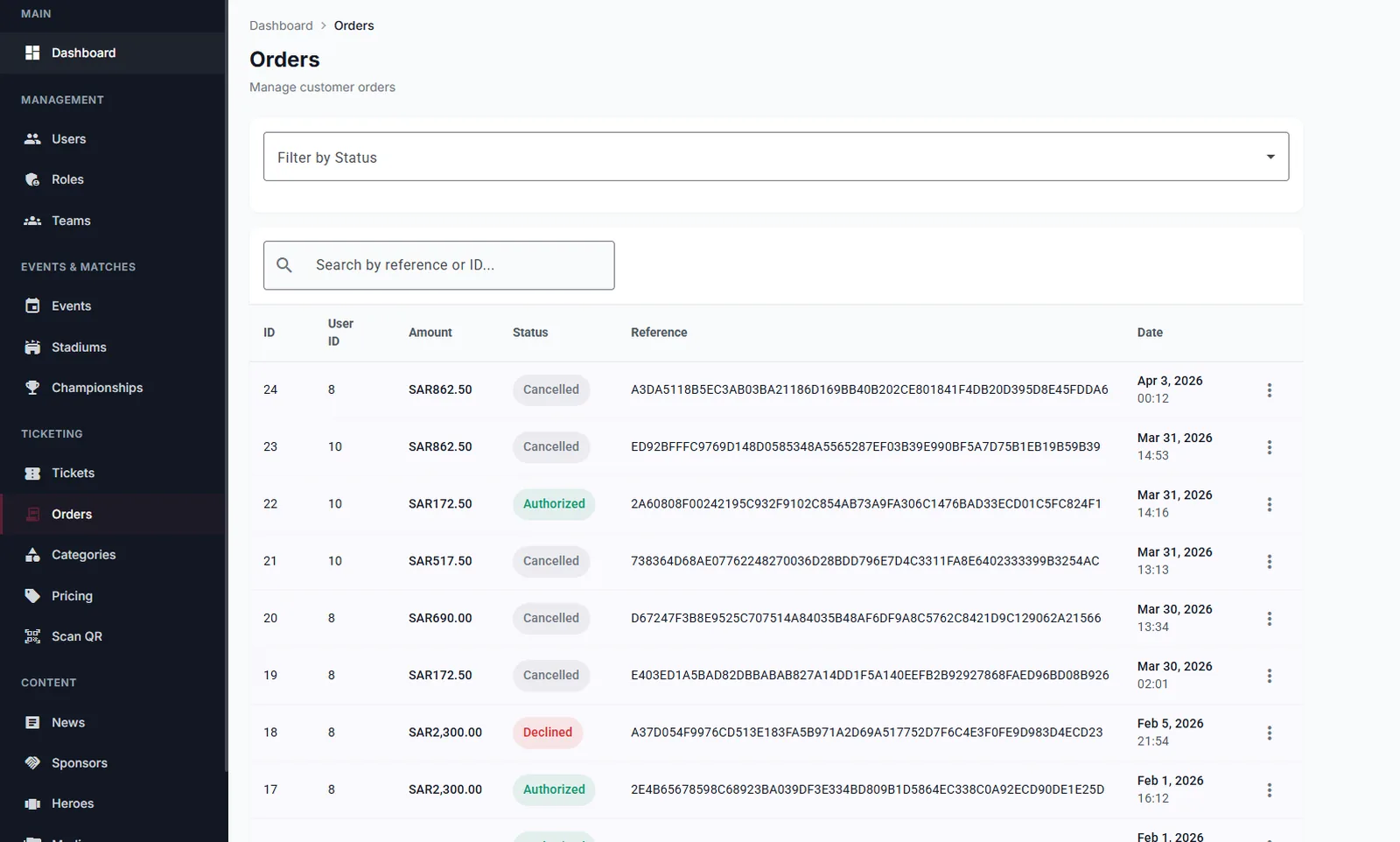Click reference starting with D67247F3B8E9
This screenshot has height=842, width=1400.
866,618
